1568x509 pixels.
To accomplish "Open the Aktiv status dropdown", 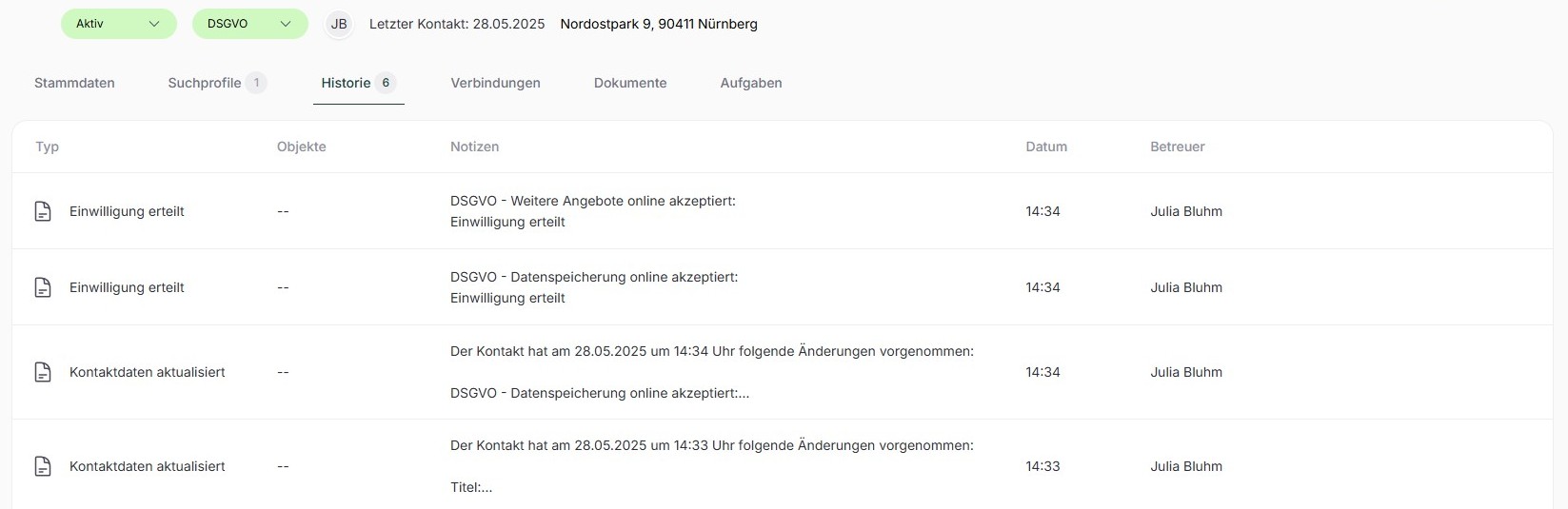I will pyautogui.click(x=119, y=24).
